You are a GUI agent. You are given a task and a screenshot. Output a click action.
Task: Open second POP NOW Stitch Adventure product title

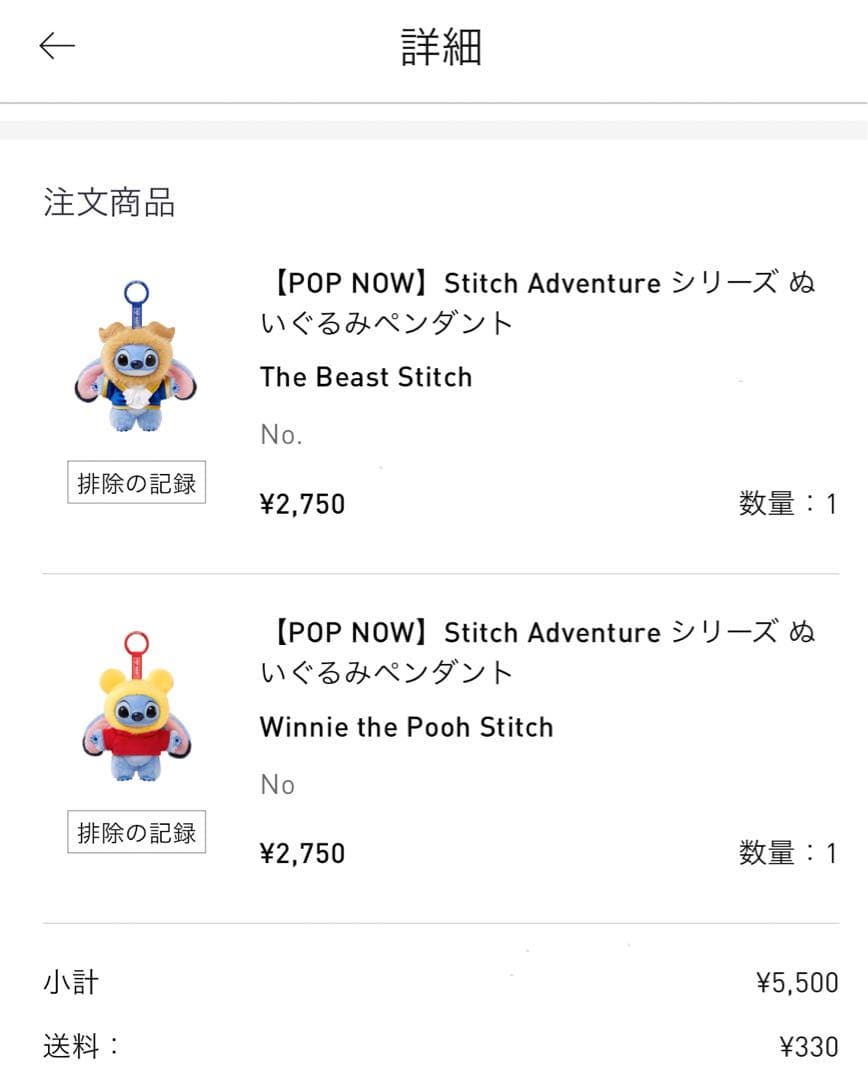click(x=538, y=651)
